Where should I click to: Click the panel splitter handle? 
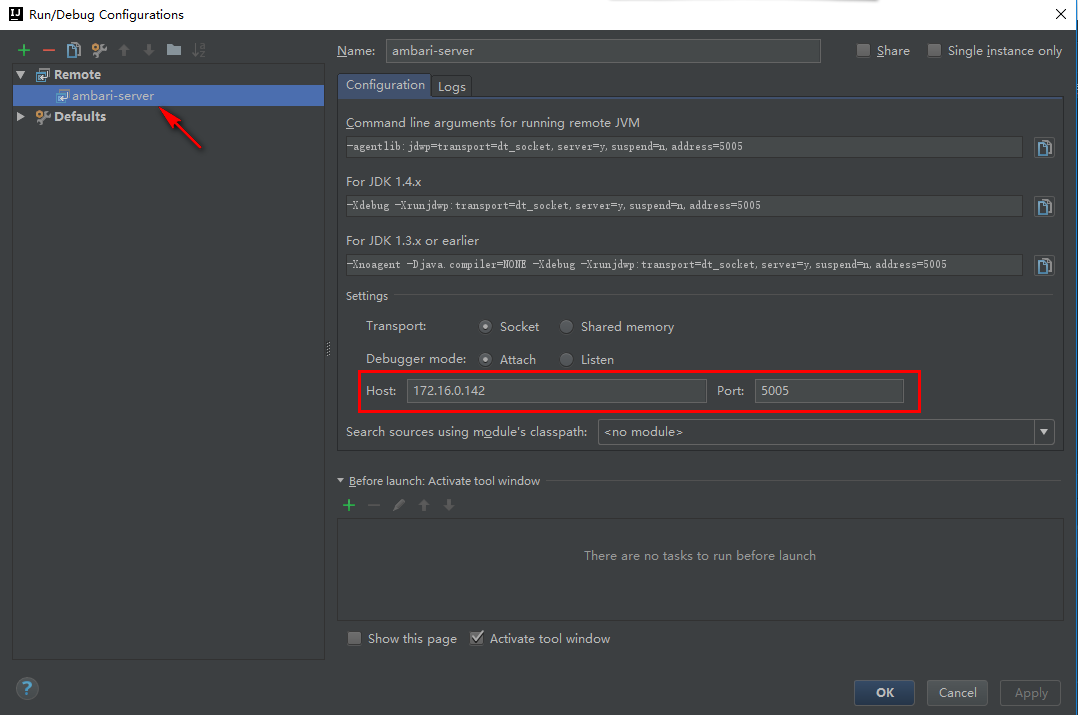(x=329, y=349)
